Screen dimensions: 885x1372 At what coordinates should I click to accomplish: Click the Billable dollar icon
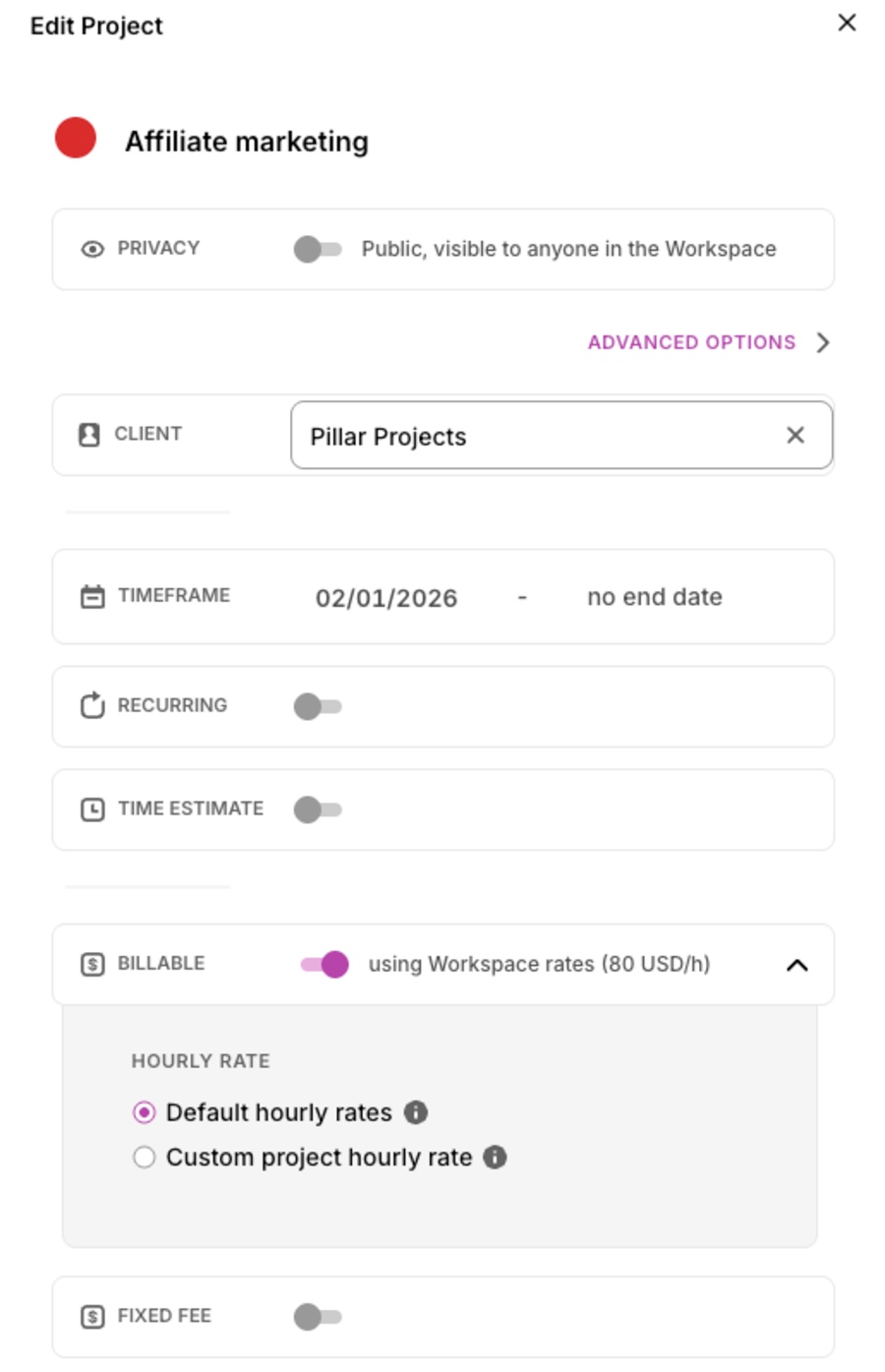pos(91,964)
